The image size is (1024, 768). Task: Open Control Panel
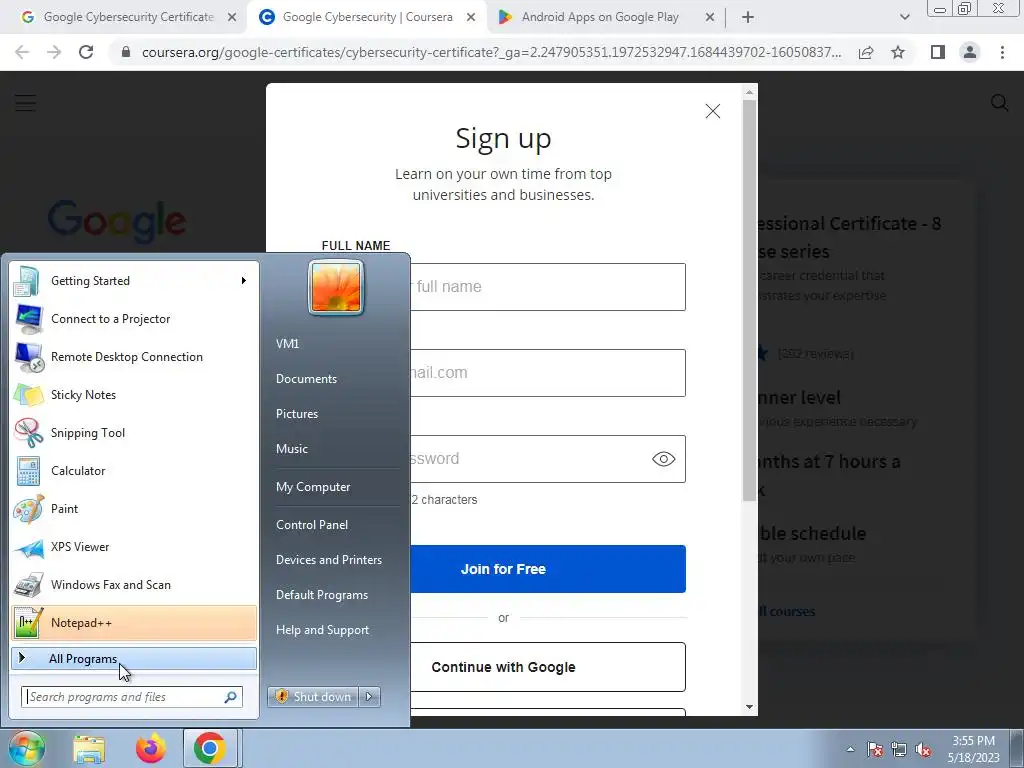tap(312, 525)
